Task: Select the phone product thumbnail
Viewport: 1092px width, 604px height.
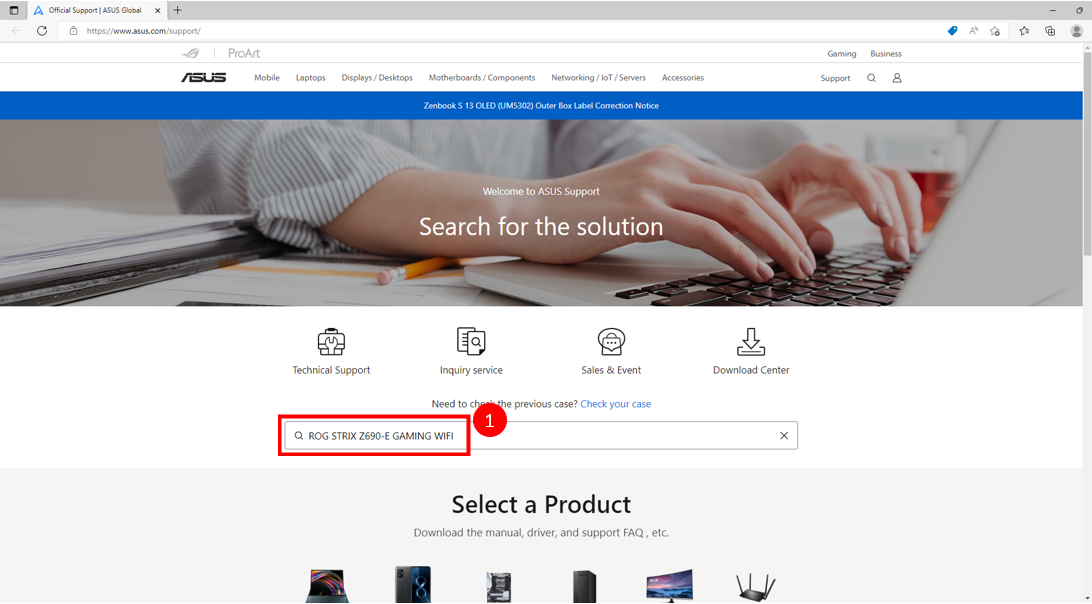Action: click(413, 584)
